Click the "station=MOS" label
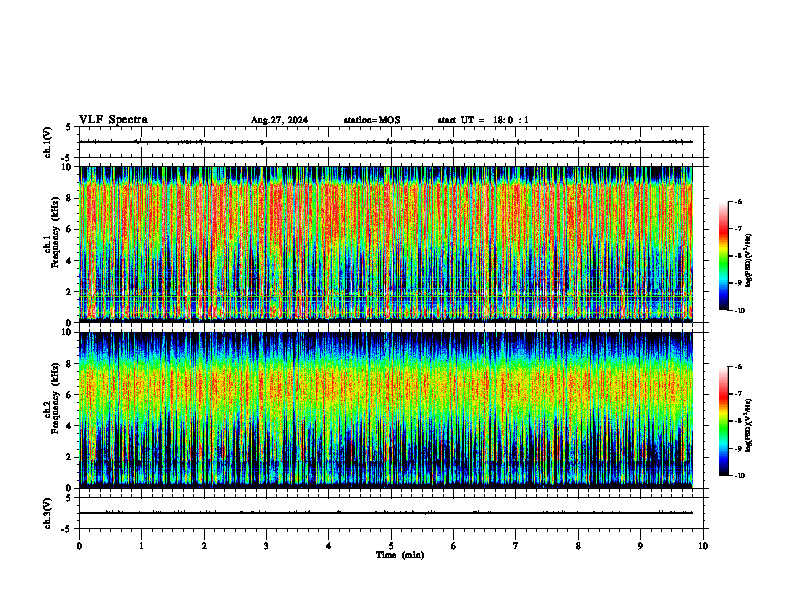 372,120
